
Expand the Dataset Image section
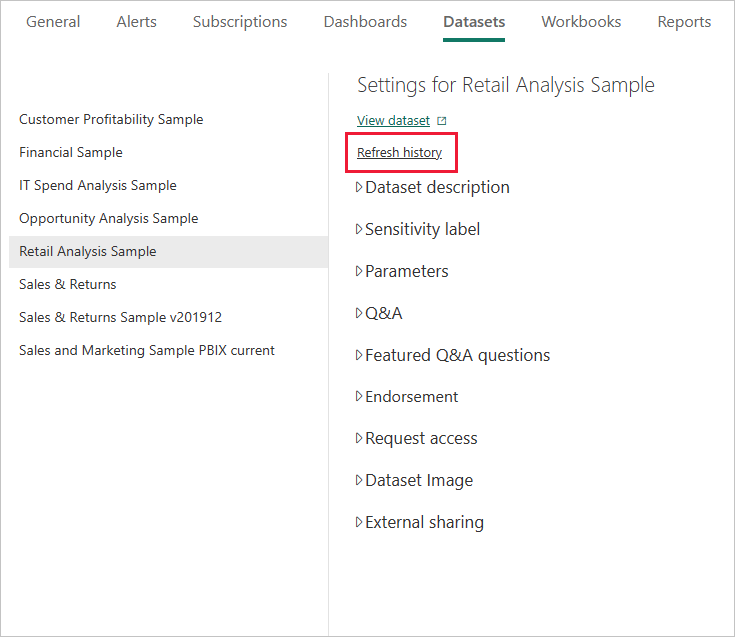click(x=360, y=480)
